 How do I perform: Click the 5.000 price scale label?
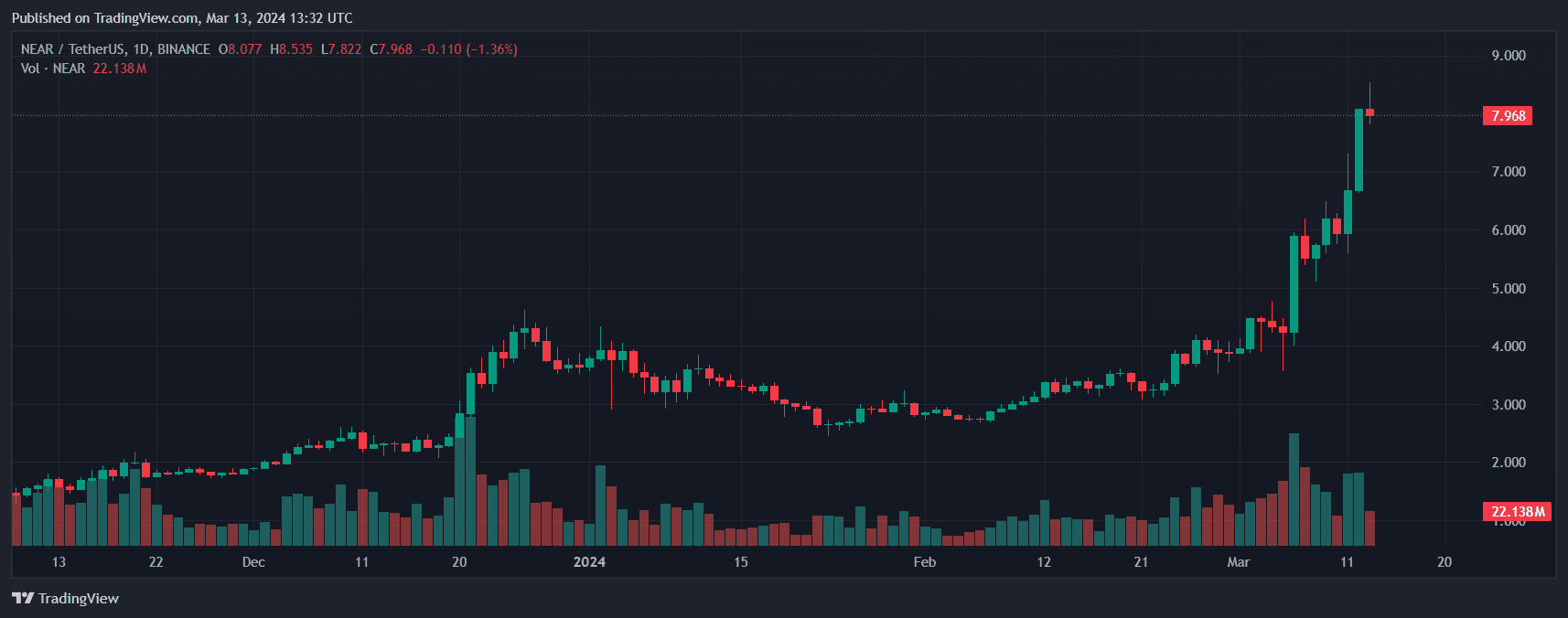click(x=1509, y=289)
